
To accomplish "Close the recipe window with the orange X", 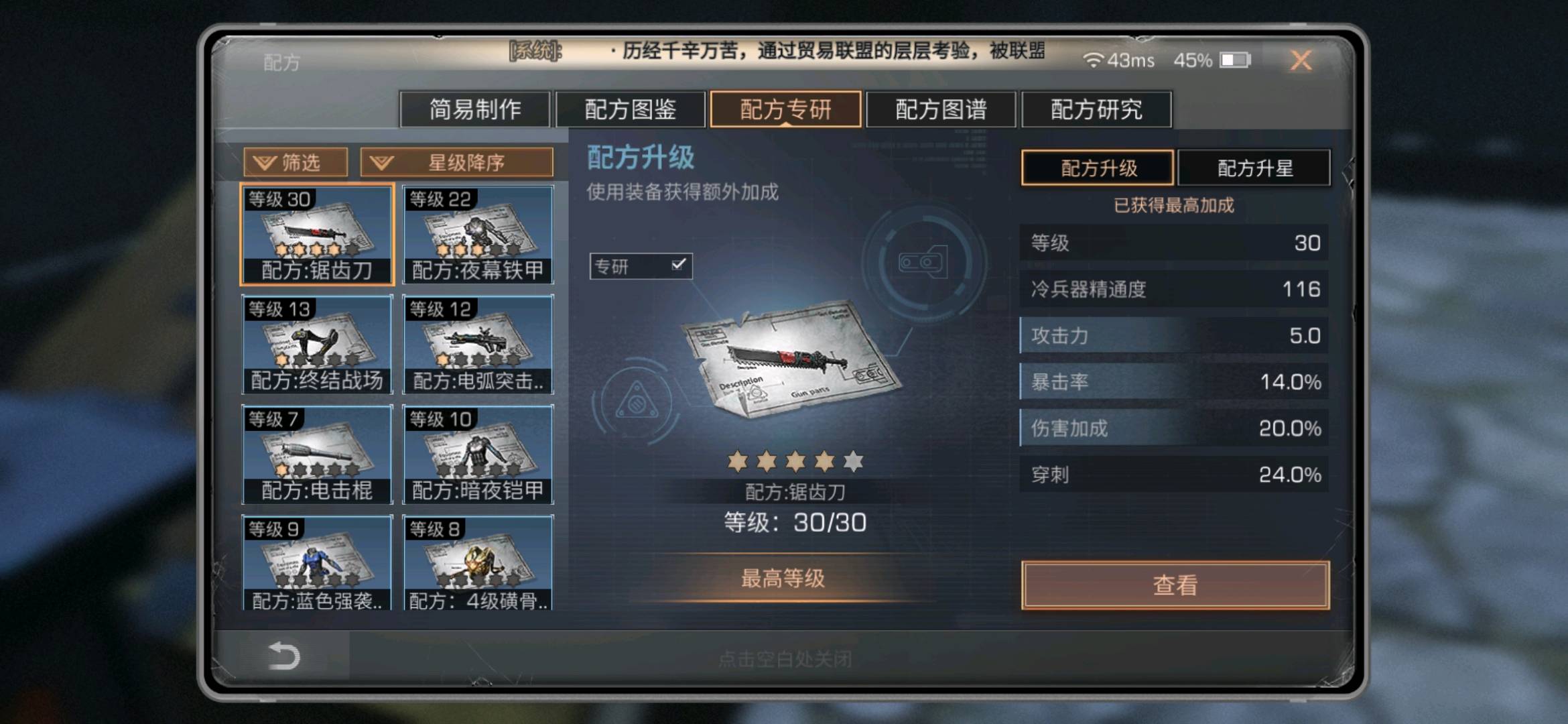I will (1301, 61).
